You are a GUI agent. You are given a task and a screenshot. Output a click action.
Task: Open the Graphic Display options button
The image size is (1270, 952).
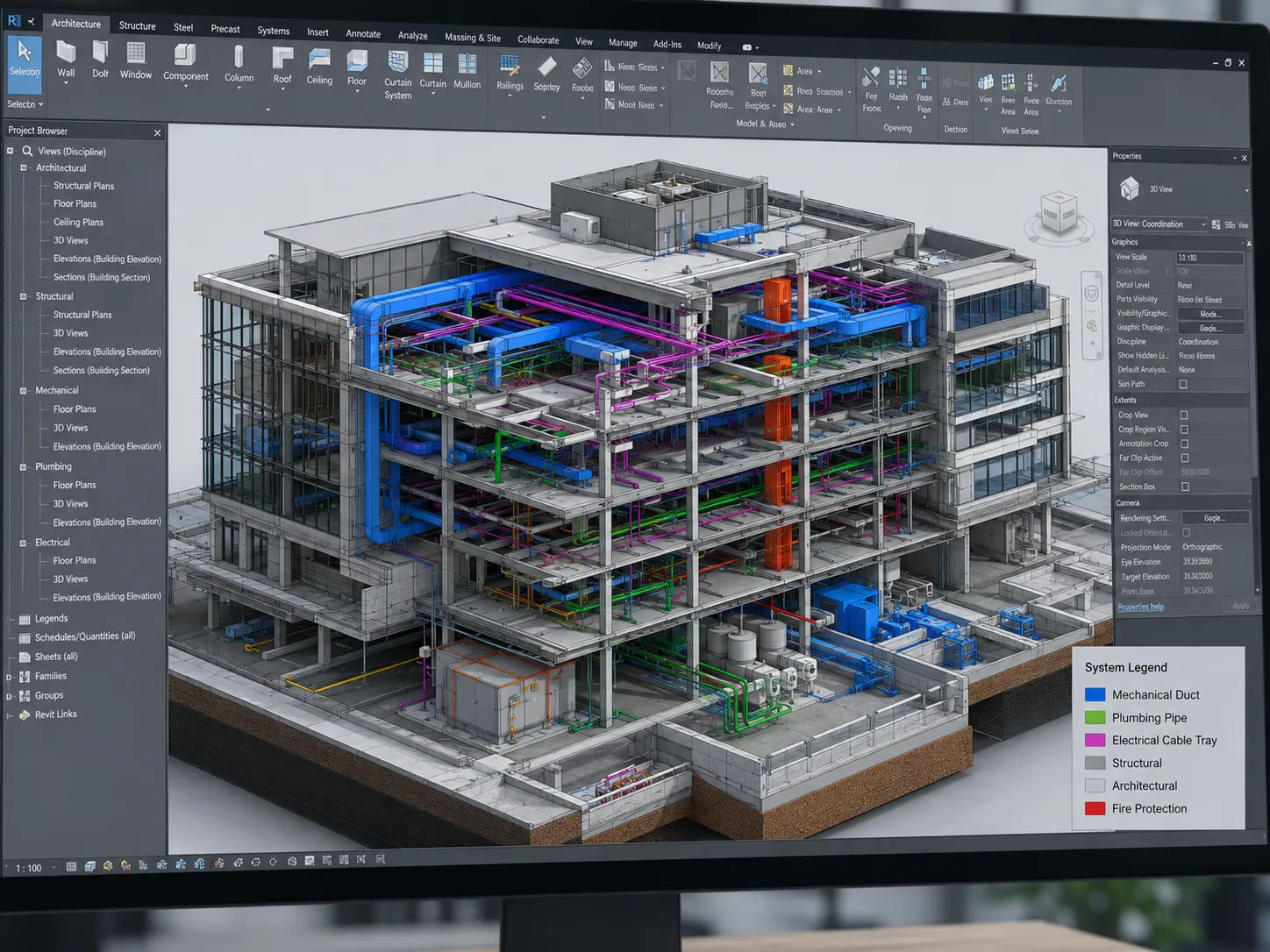[1210, 328]
